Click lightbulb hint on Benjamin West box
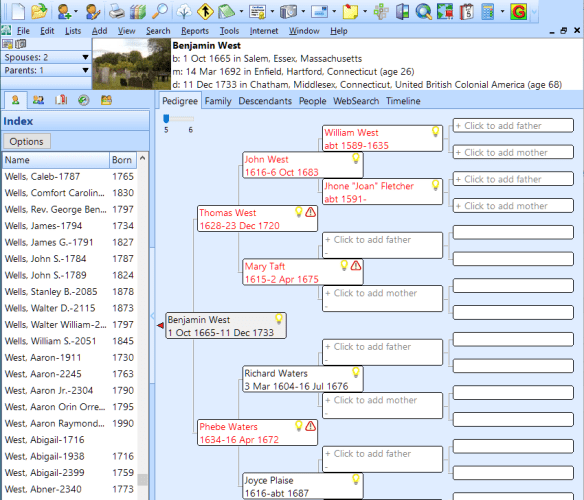Image resolution: width=584 pixels, height=500 pixels. tap(279, 319)
